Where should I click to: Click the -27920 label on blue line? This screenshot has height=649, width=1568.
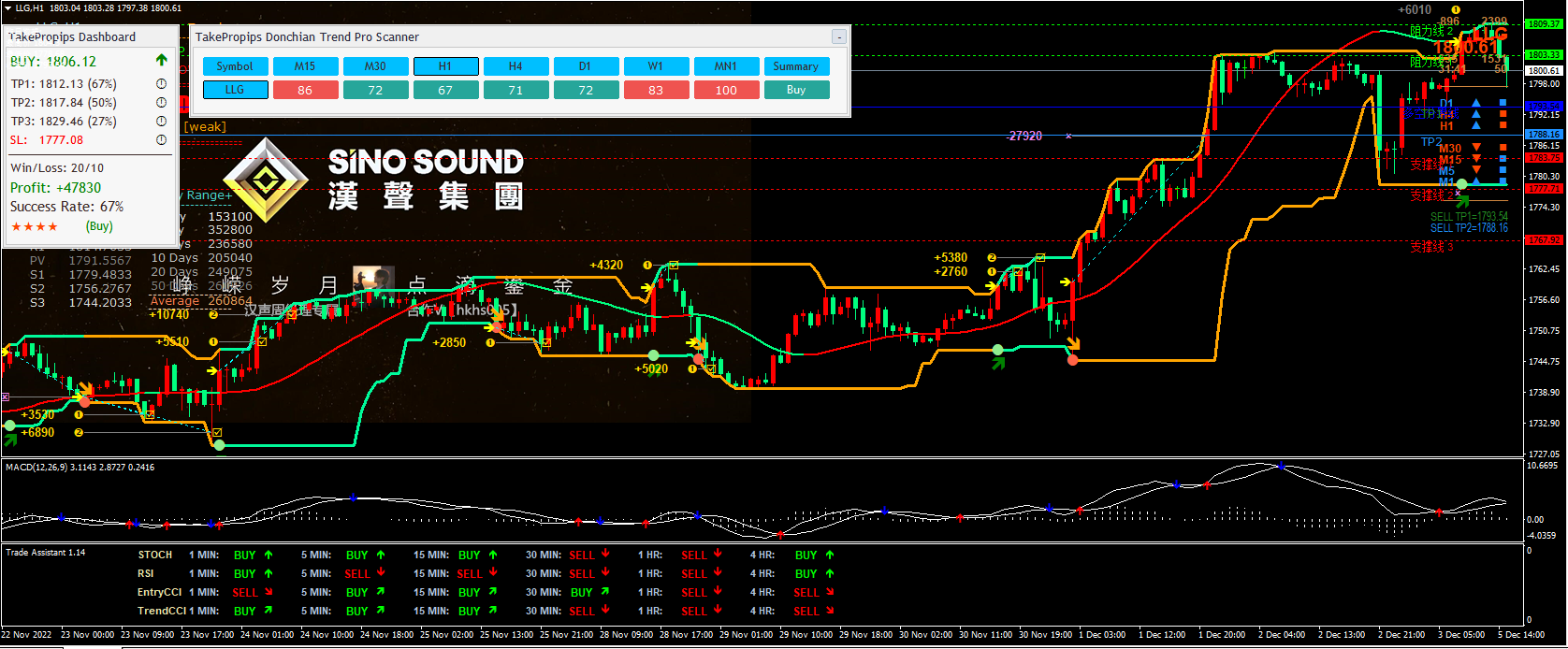click(x=1025, y=136)
